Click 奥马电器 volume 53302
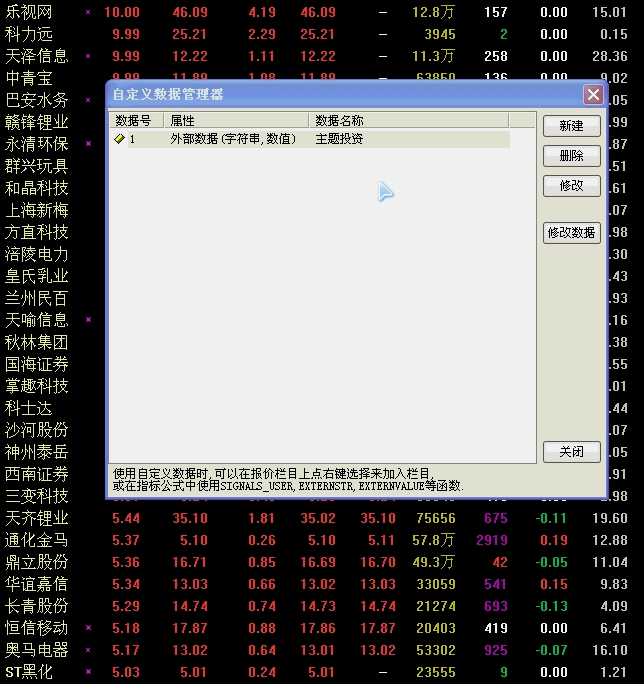644x684 pixels. point(436,650)
